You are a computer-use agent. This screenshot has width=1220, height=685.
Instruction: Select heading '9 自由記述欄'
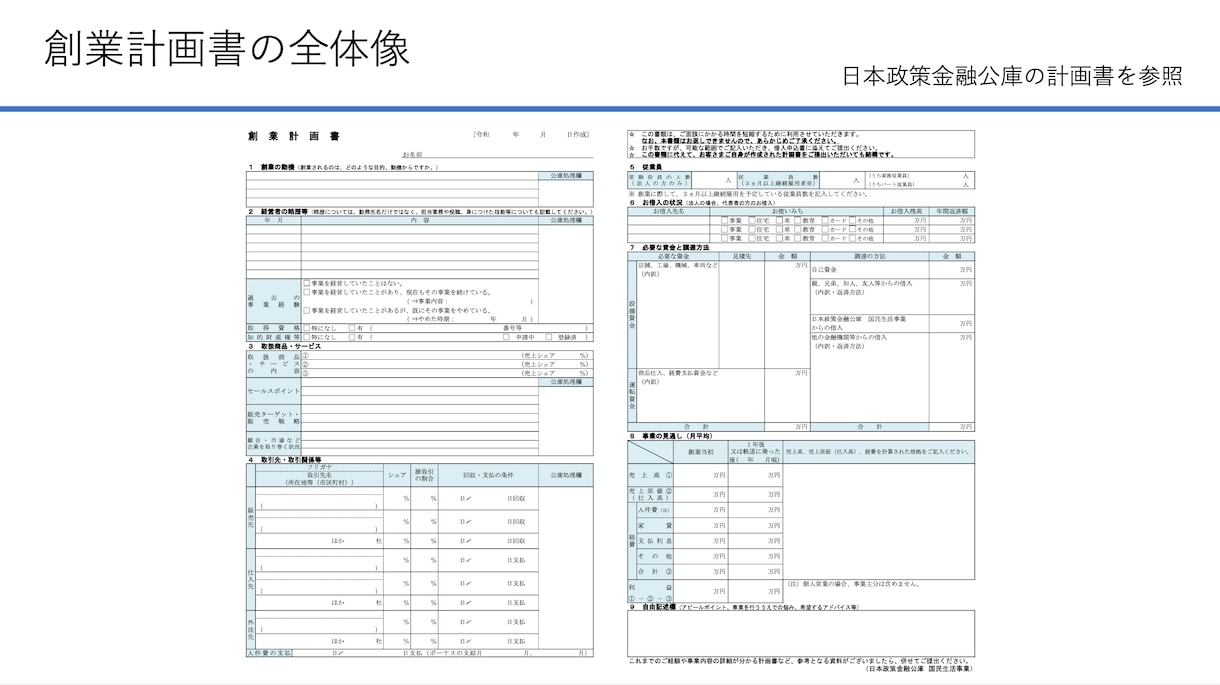[652, 607]
